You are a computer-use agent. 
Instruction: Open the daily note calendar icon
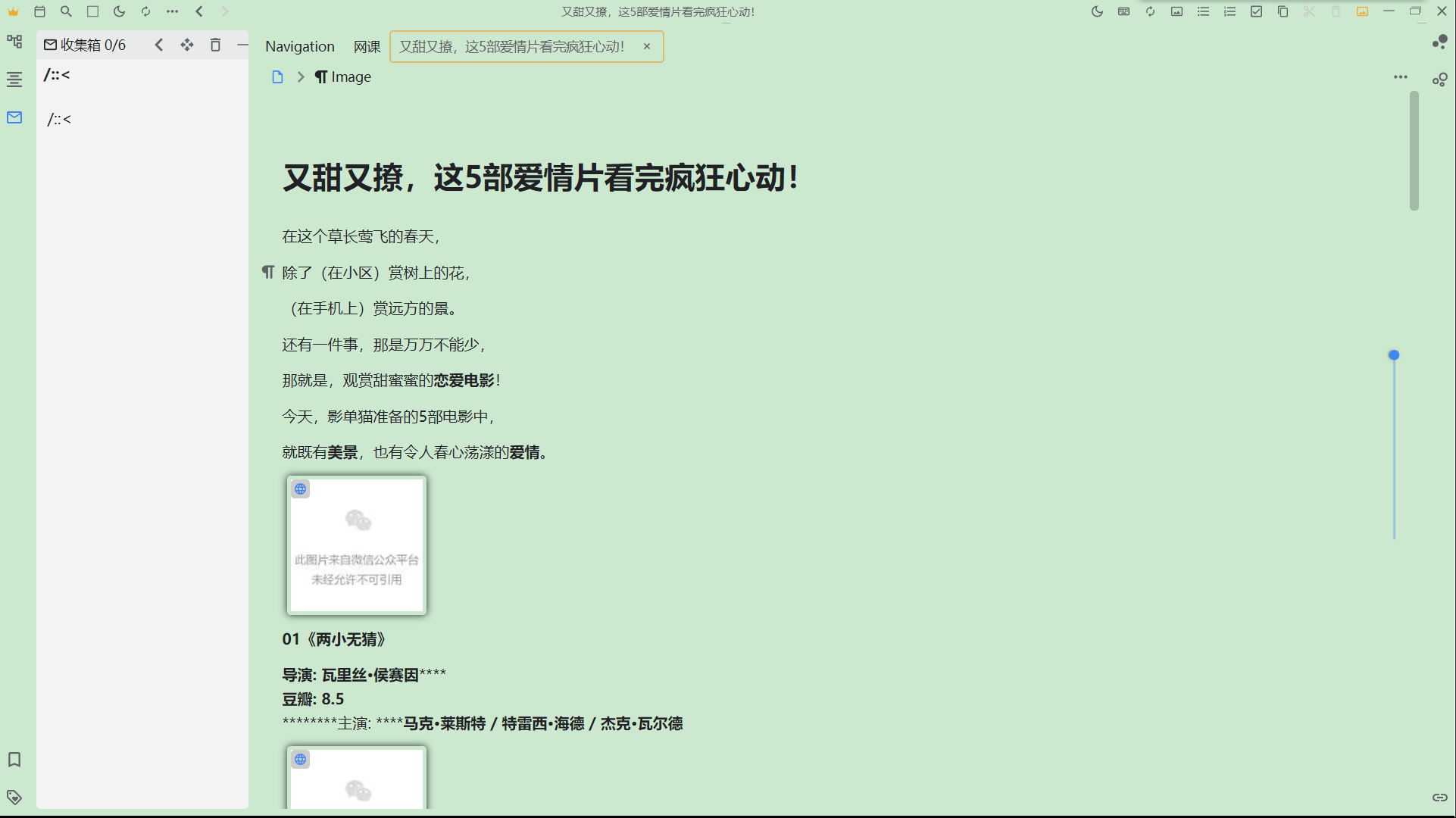[x=40, y=11]
